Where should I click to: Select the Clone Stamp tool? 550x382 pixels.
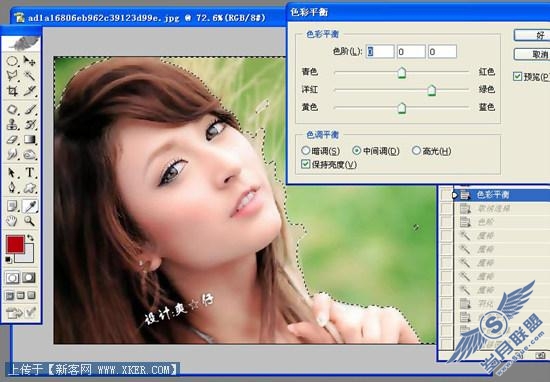point(12,124)
